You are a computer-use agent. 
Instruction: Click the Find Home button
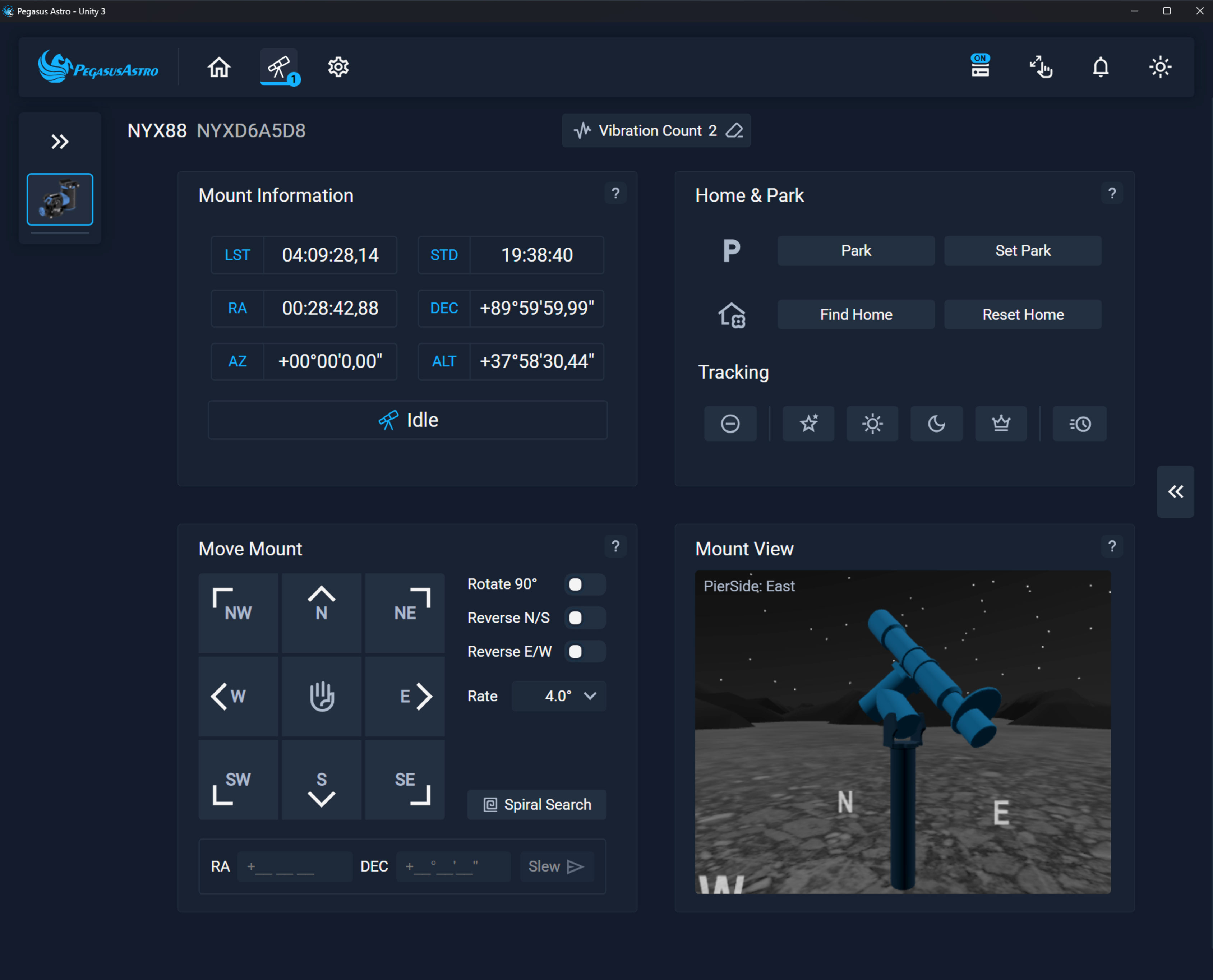pos(855,314)
